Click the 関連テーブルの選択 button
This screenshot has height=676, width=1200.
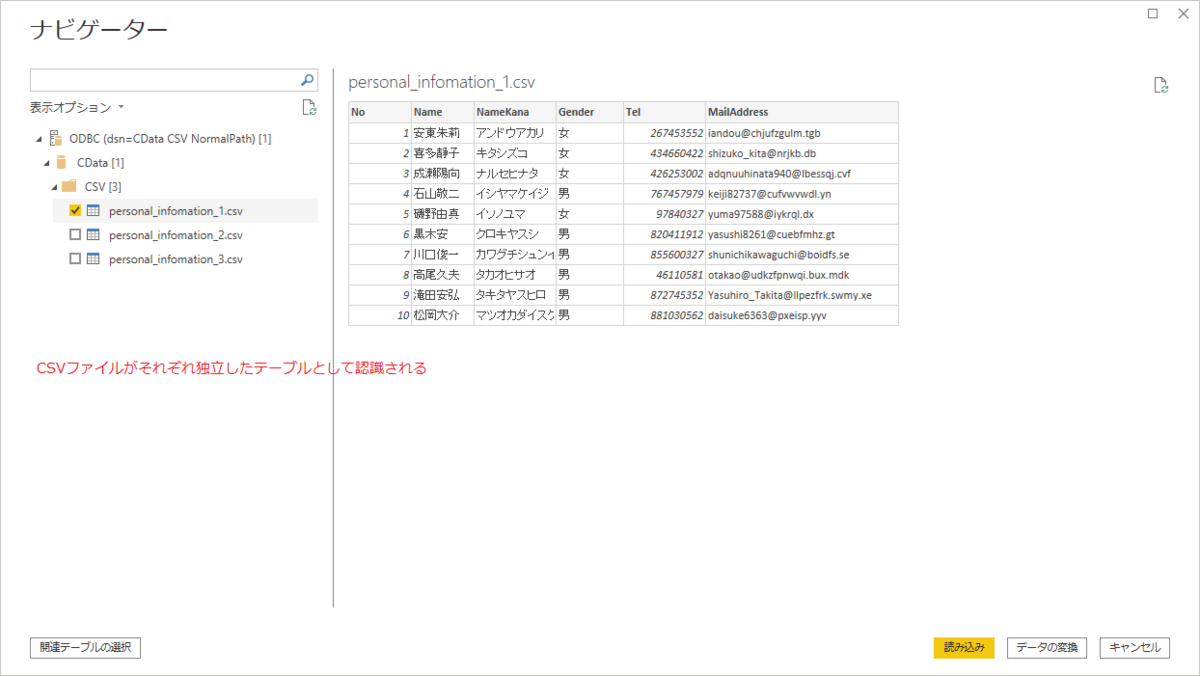84,647
